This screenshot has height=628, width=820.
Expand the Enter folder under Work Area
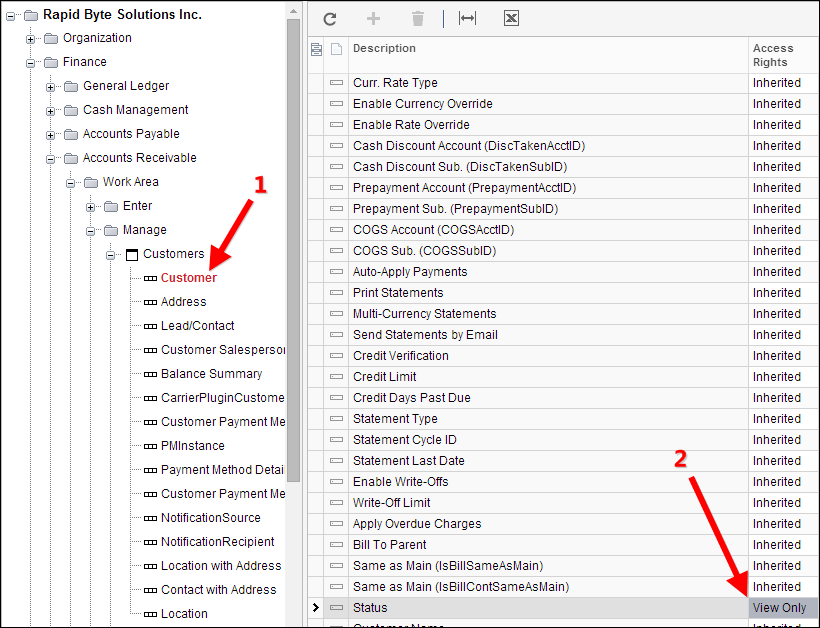[88, 205]
